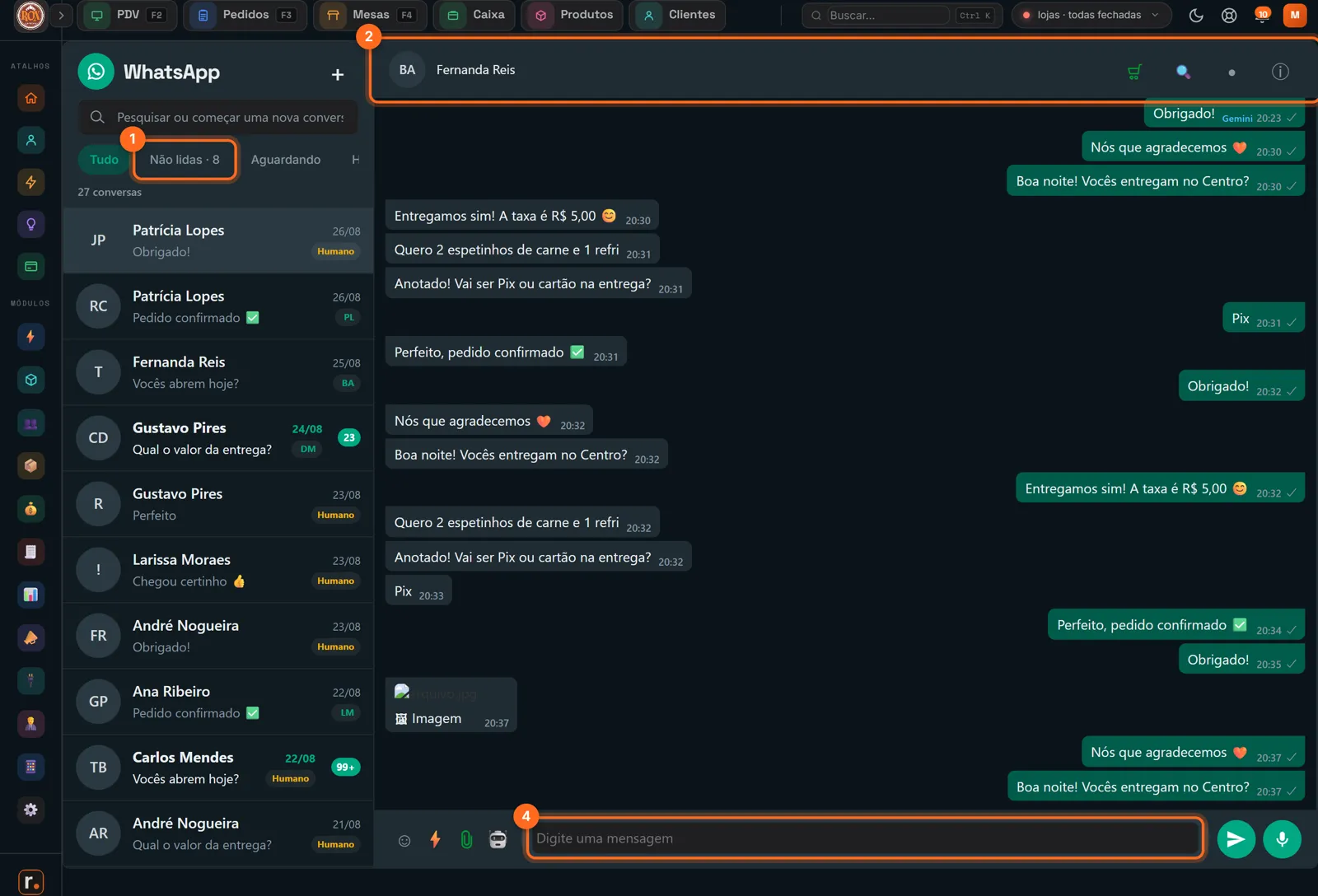Click the magnifying glass in chat header
Viewport: 1318px width, 896px height.
pos(1183,72)
